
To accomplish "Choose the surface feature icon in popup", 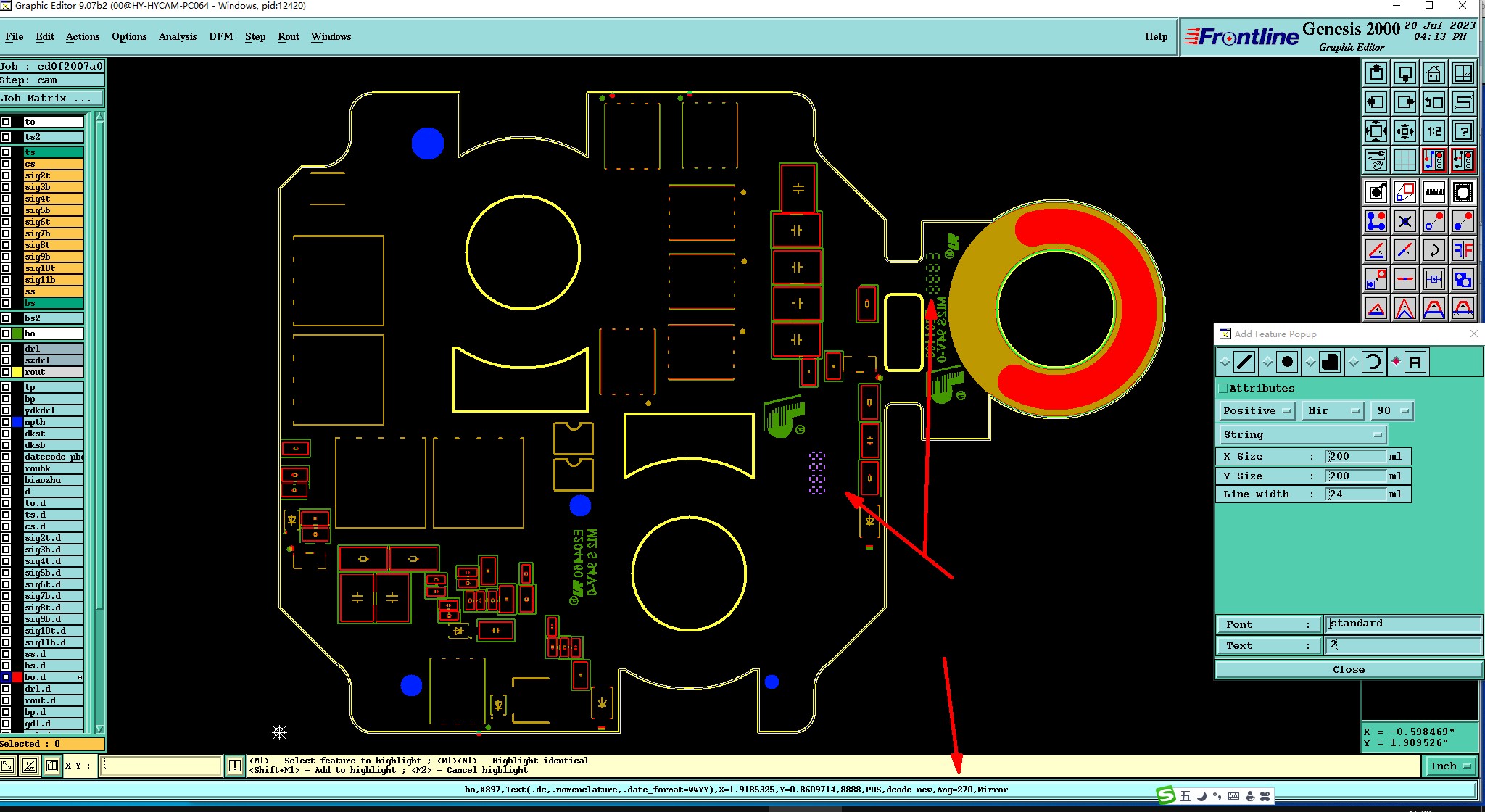I will click(1330, 361).
